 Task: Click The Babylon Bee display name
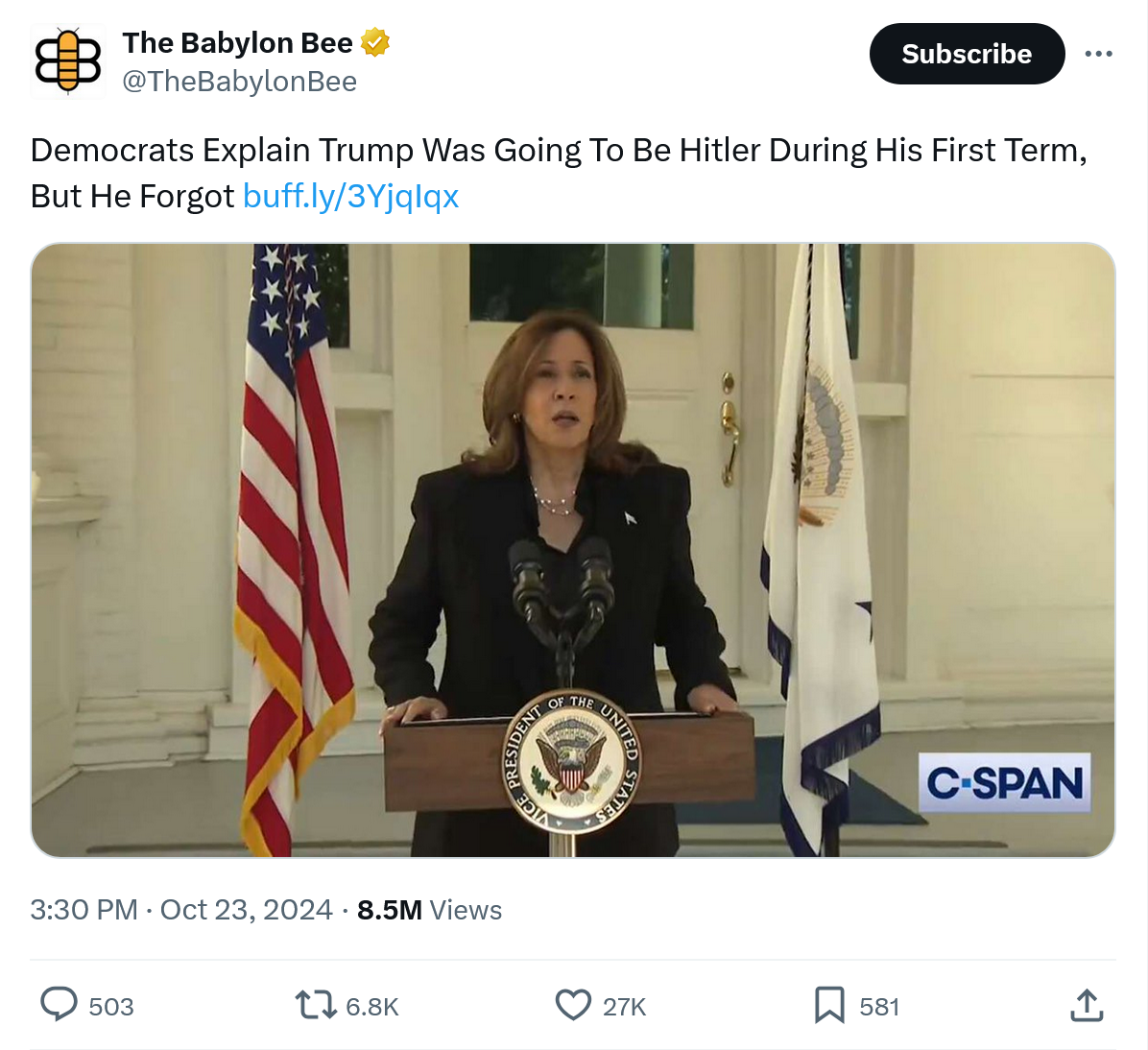tap(237, 43)
